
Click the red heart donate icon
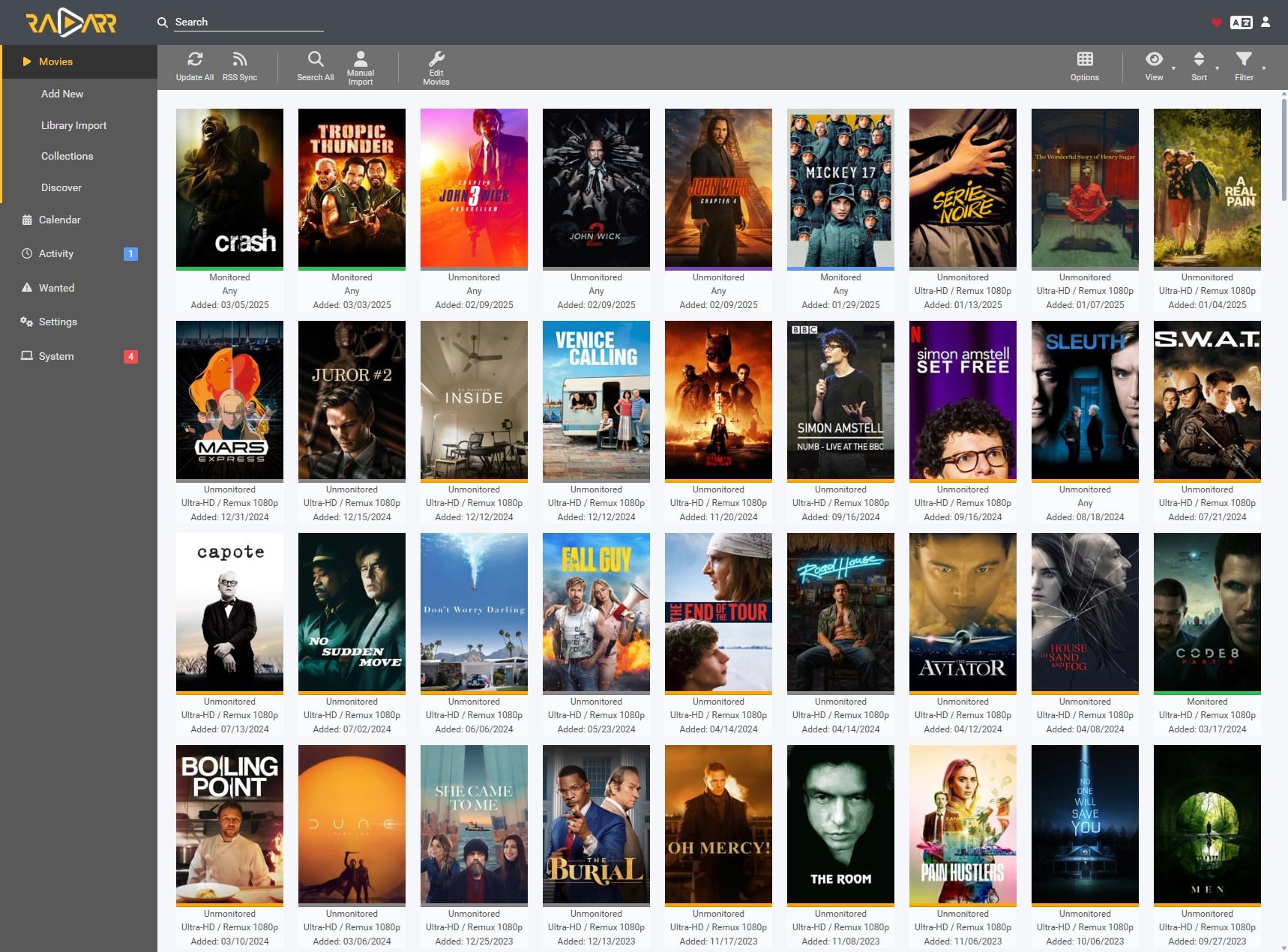1217,22
